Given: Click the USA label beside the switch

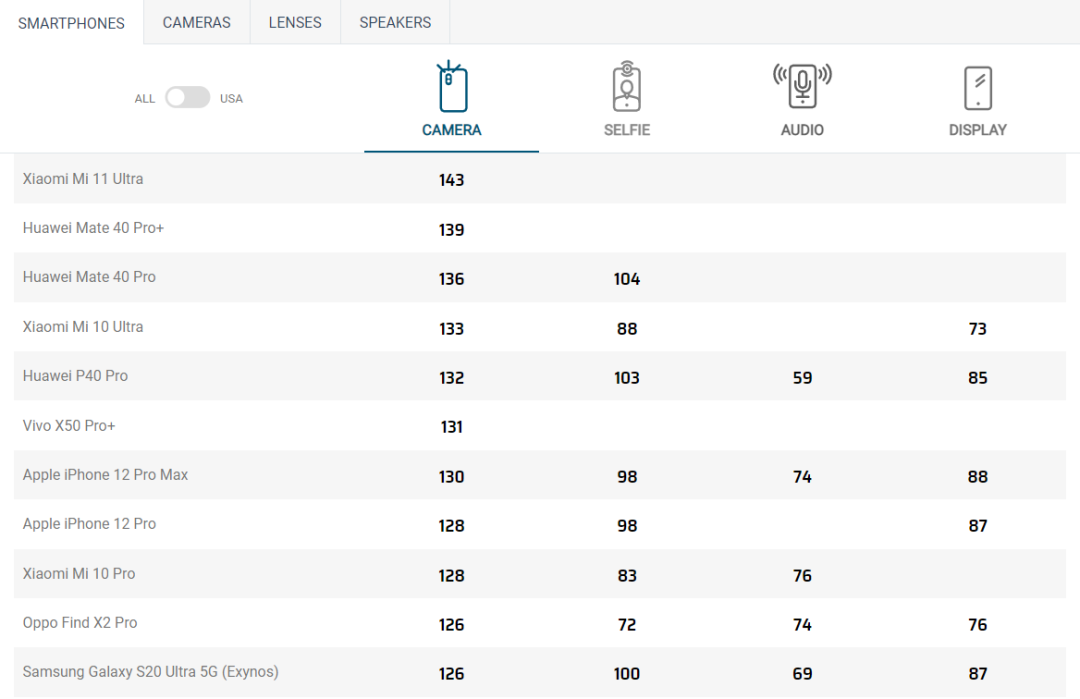Looking at the screenshot, I should click(231, 99).
